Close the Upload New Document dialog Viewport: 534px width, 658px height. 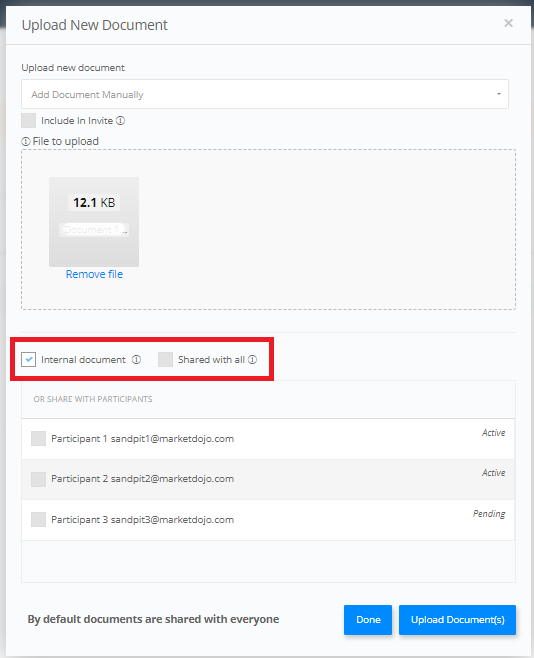[x=508, y=23]
